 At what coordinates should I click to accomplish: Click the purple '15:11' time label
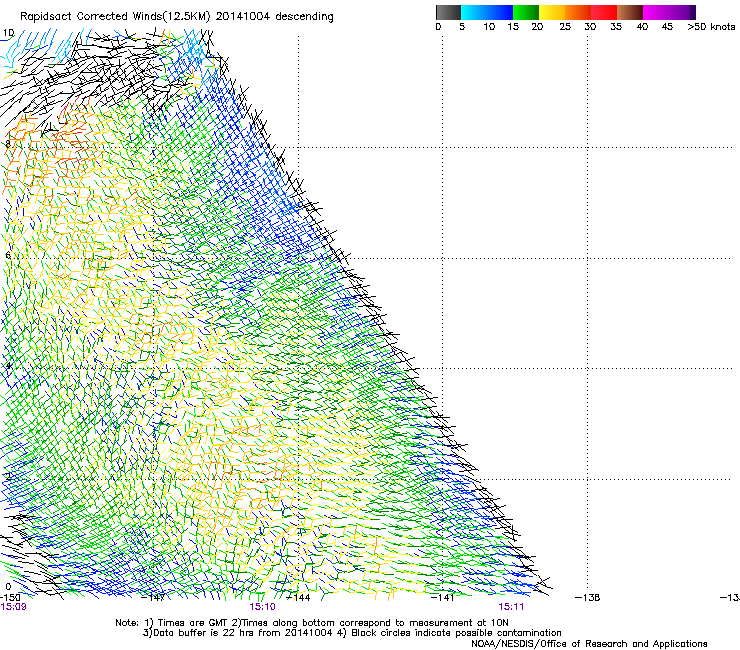(x=511, y=607)
